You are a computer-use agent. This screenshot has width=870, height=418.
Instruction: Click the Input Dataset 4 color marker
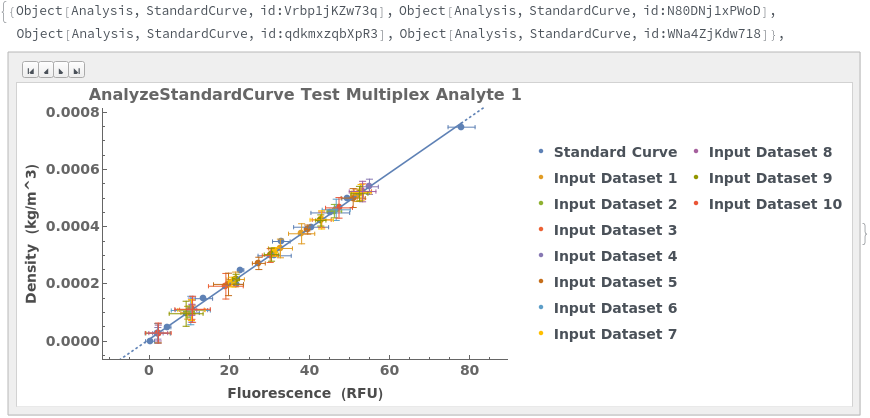click(x=541, y=256)
